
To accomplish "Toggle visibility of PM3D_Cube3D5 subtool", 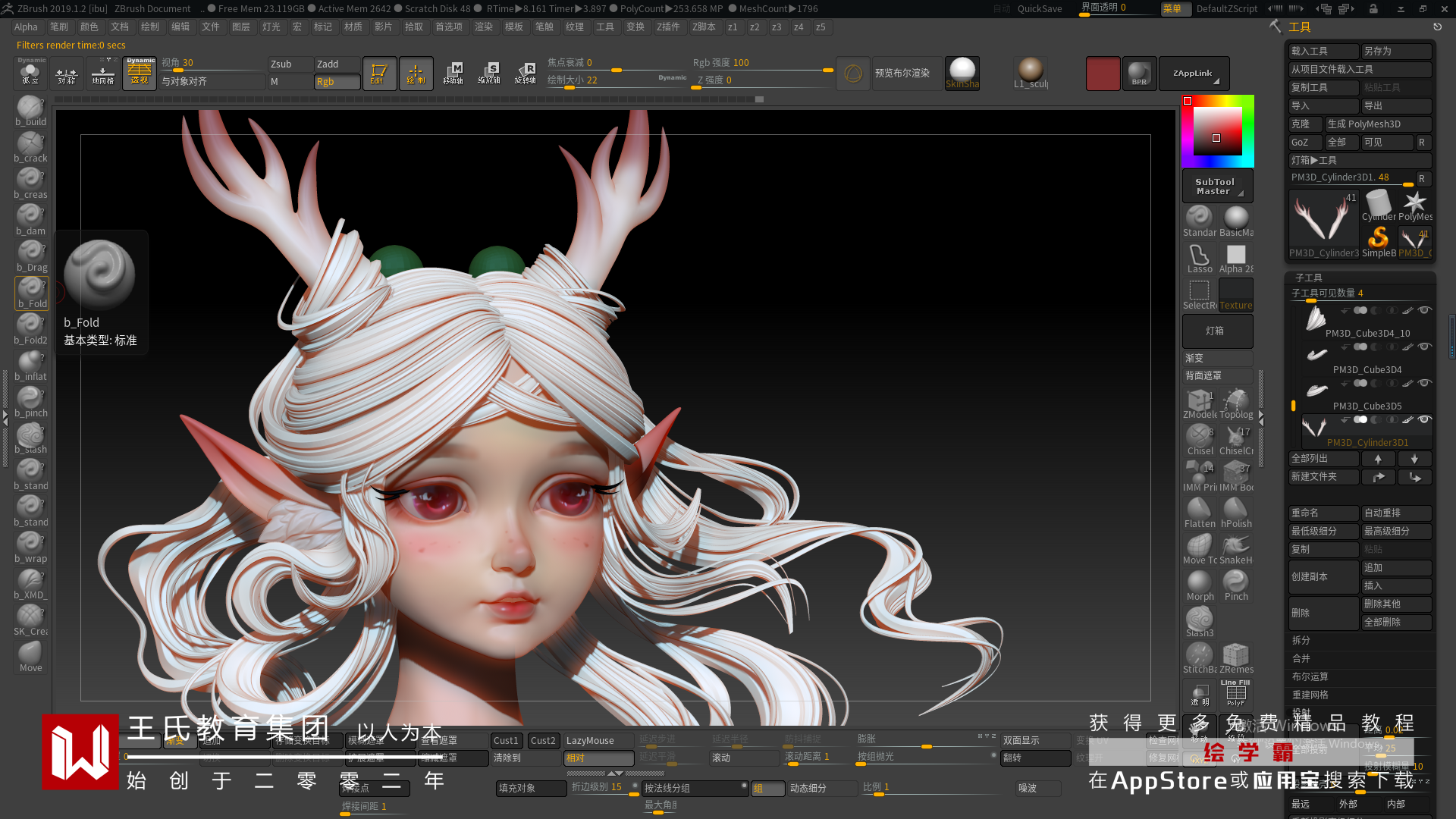I will coord(1424,383).
